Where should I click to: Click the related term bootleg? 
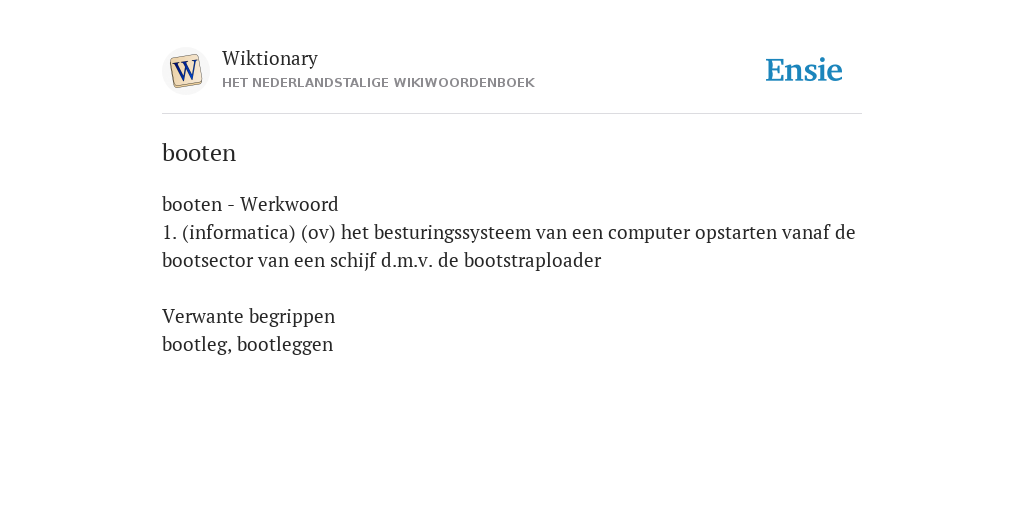(197, 345)
